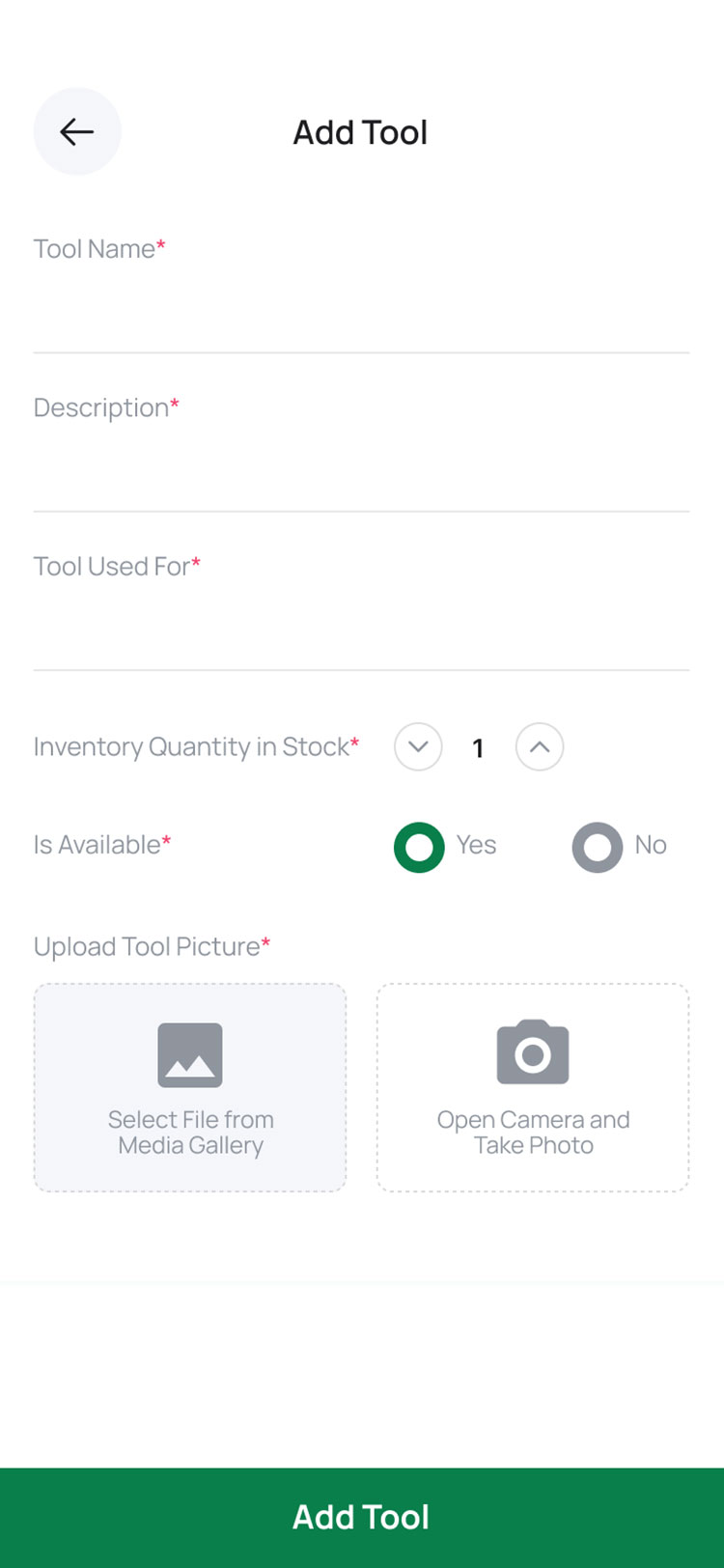This screenshot has height=1568, width=724.
Task: Choose Select File from Media Gallery text
Action: click(x=190, y=1133)
